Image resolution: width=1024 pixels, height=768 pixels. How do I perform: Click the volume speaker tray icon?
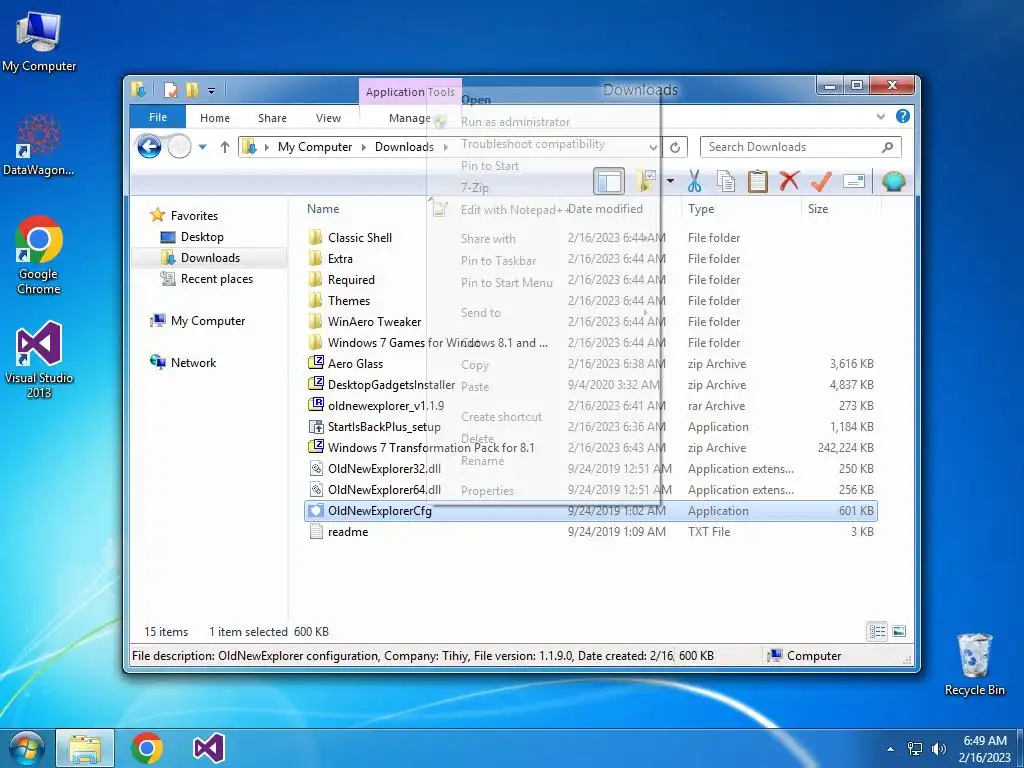(939, 748)
